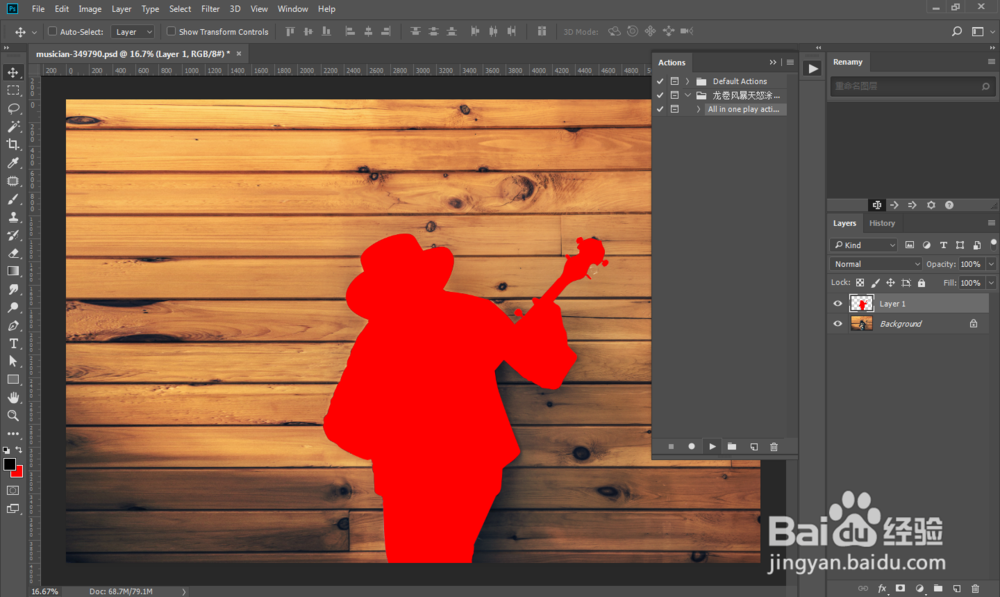Screen dimensions: 1000x597
Task: Select the Eraser tool
Action: click(13, 253)
